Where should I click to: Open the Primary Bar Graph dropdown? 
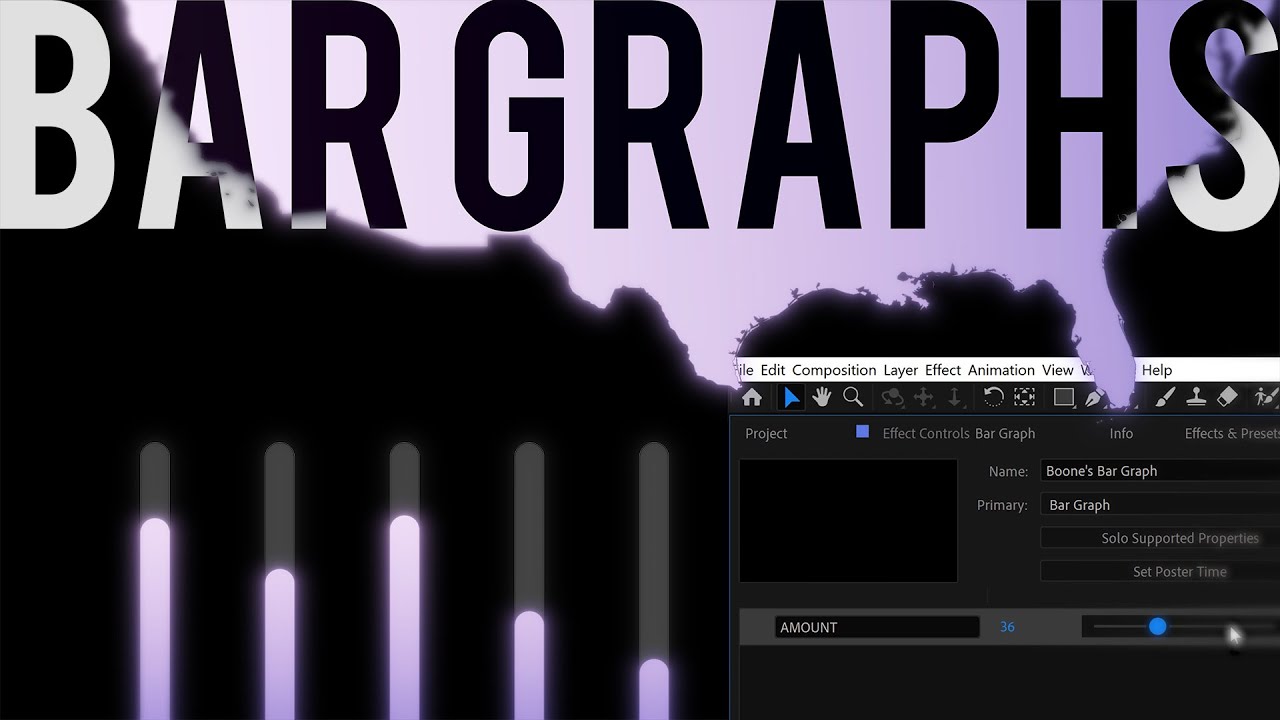click(x=1160, y=505)
